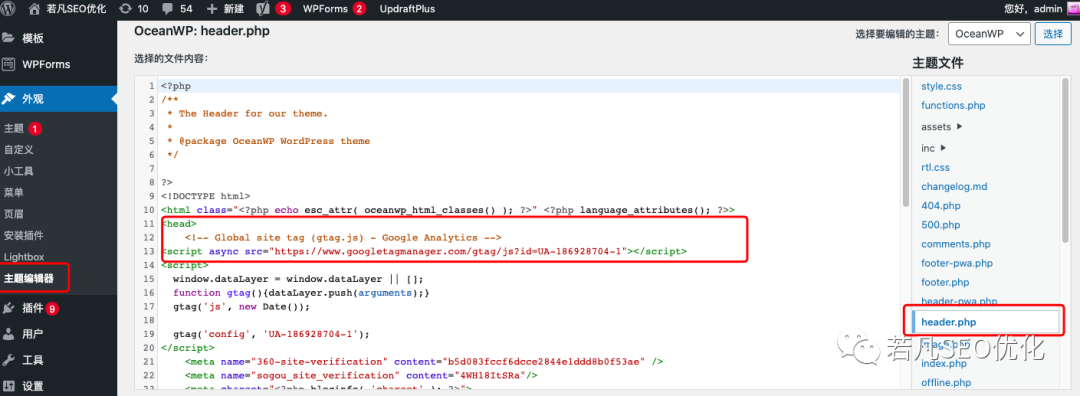Click the sogou_site_verification meta line
The height and width of the screenshot is (396, 1080).
click(360, 375)
